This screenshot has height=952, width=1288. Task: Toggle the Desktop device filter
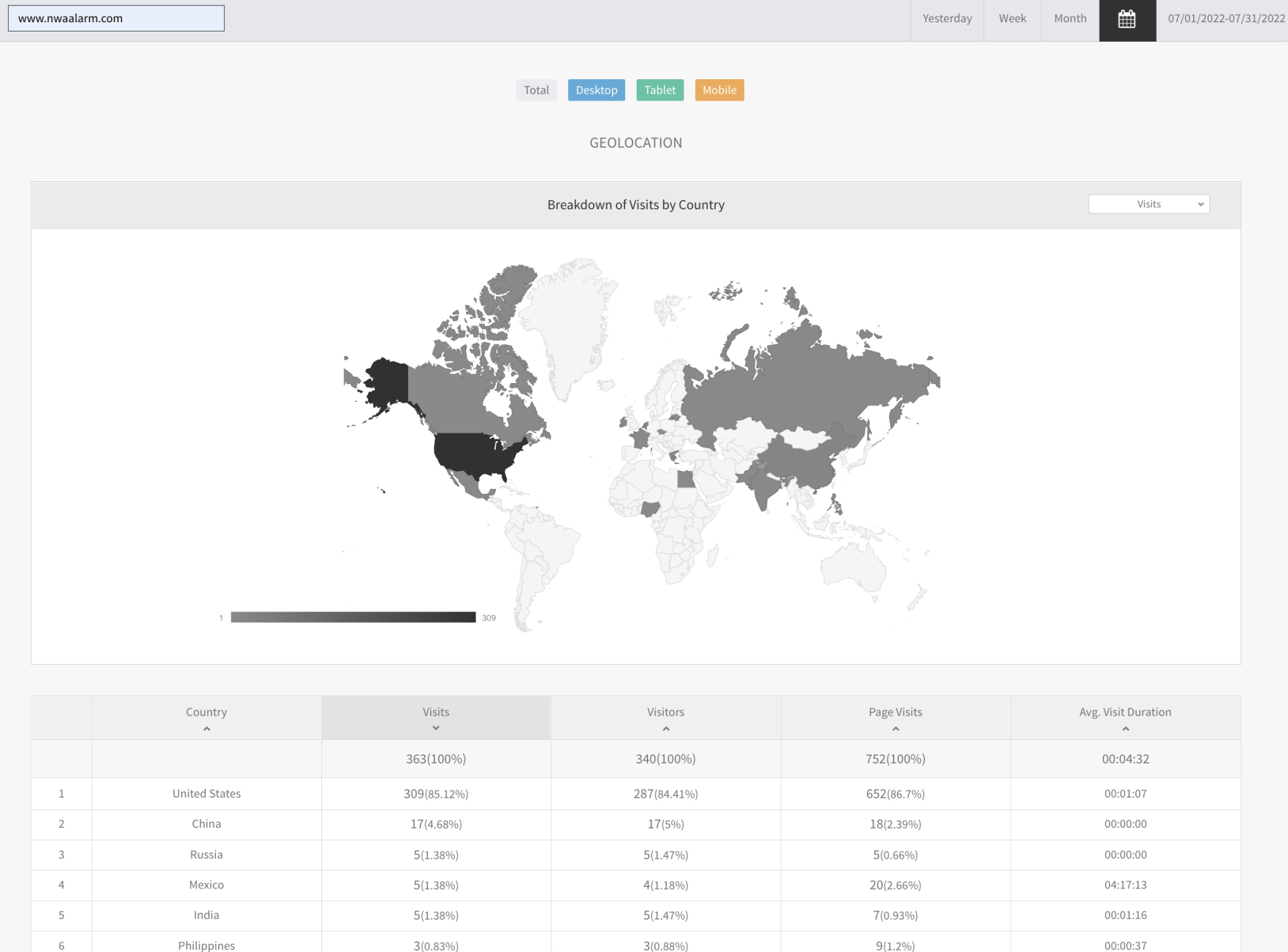click(596, 90)
